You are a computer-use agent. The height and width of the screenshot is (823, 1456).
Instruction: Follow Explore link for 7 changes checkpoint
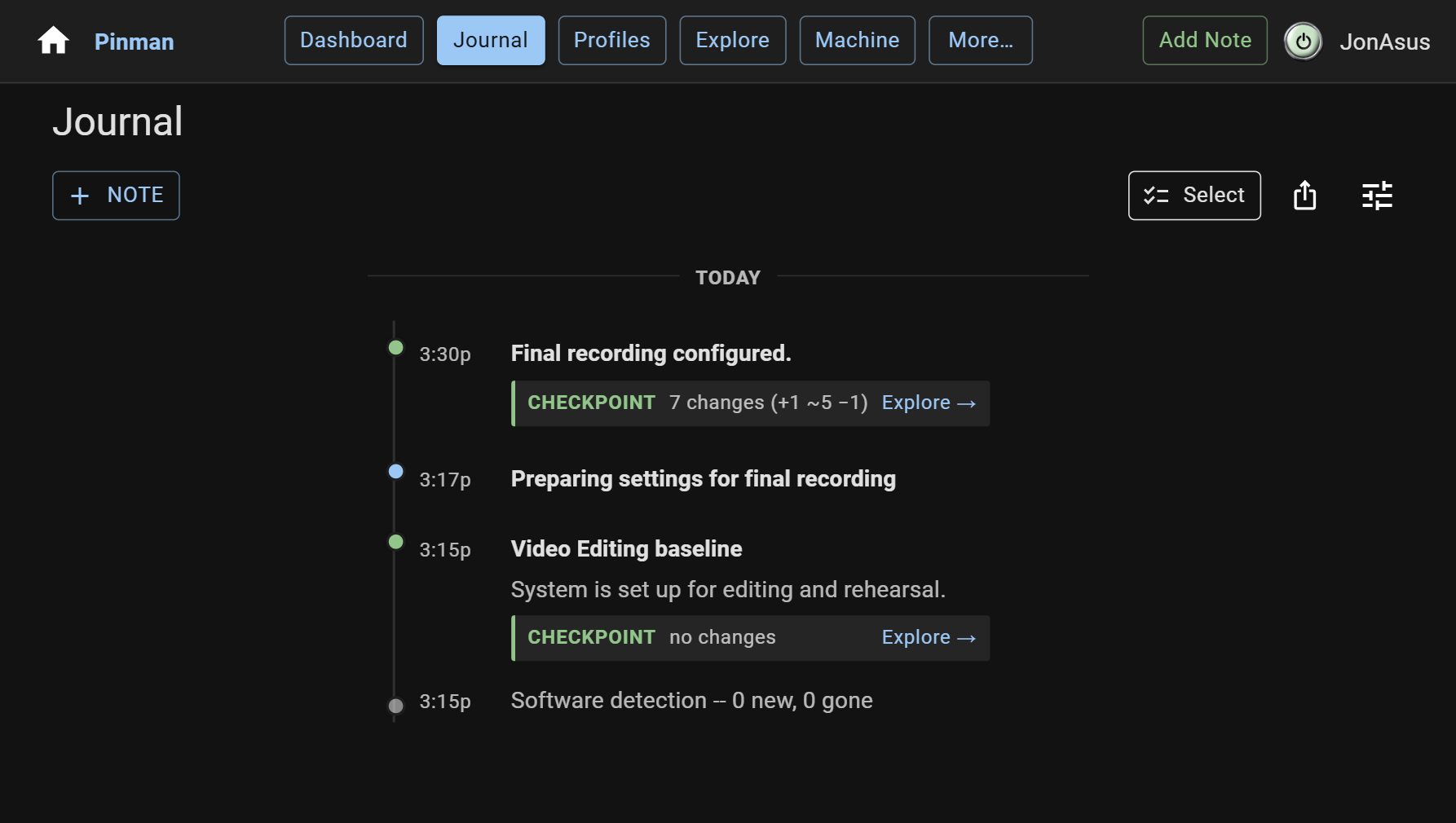929,403
